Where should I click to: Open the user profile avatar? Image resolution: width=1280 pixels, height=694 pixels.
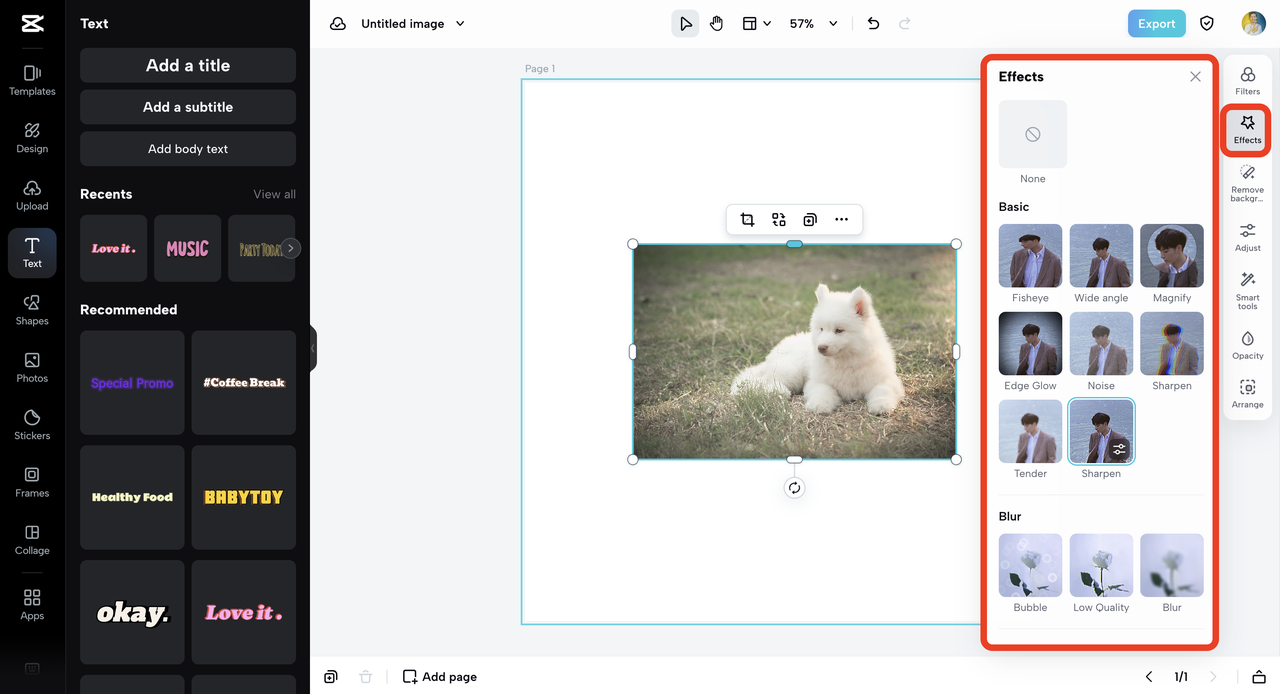tap(1254, 24)
